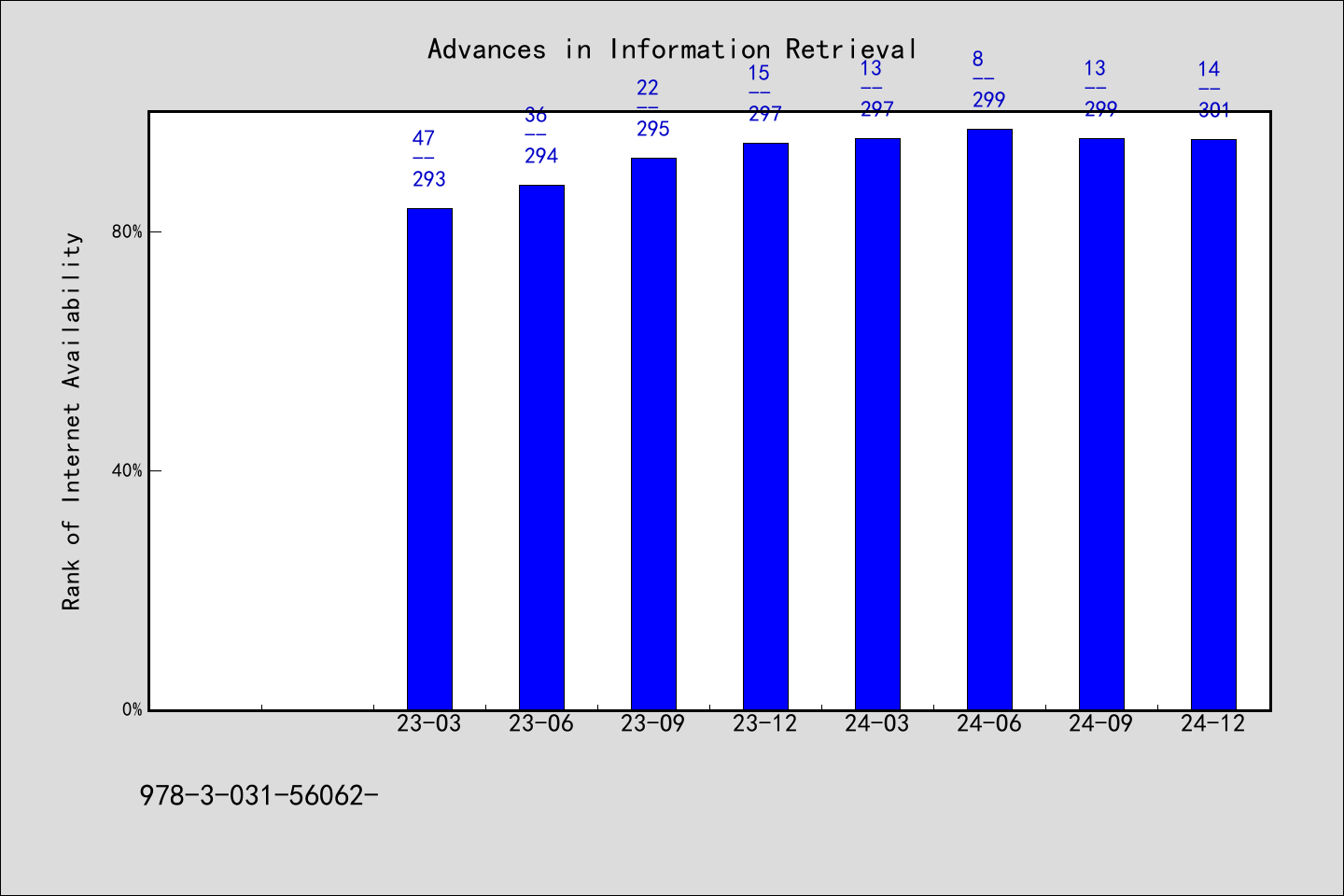Viewport: 1344px width, 896px height.
Task: Click the rank value 22 above 23-09
Action: click(x=648, y=88)
